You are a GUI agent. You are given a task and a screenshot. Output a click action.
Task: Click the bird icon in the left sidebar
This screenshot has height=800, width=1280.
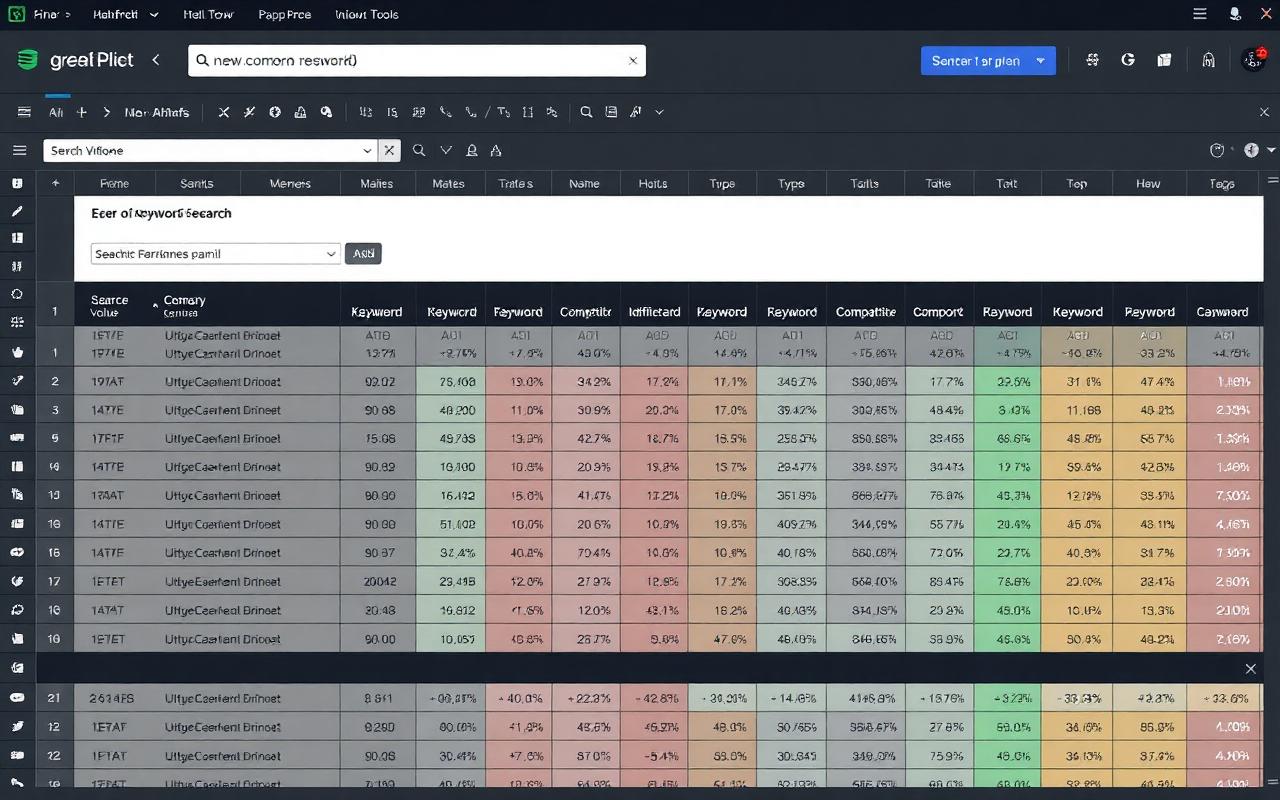coord(17,726)
